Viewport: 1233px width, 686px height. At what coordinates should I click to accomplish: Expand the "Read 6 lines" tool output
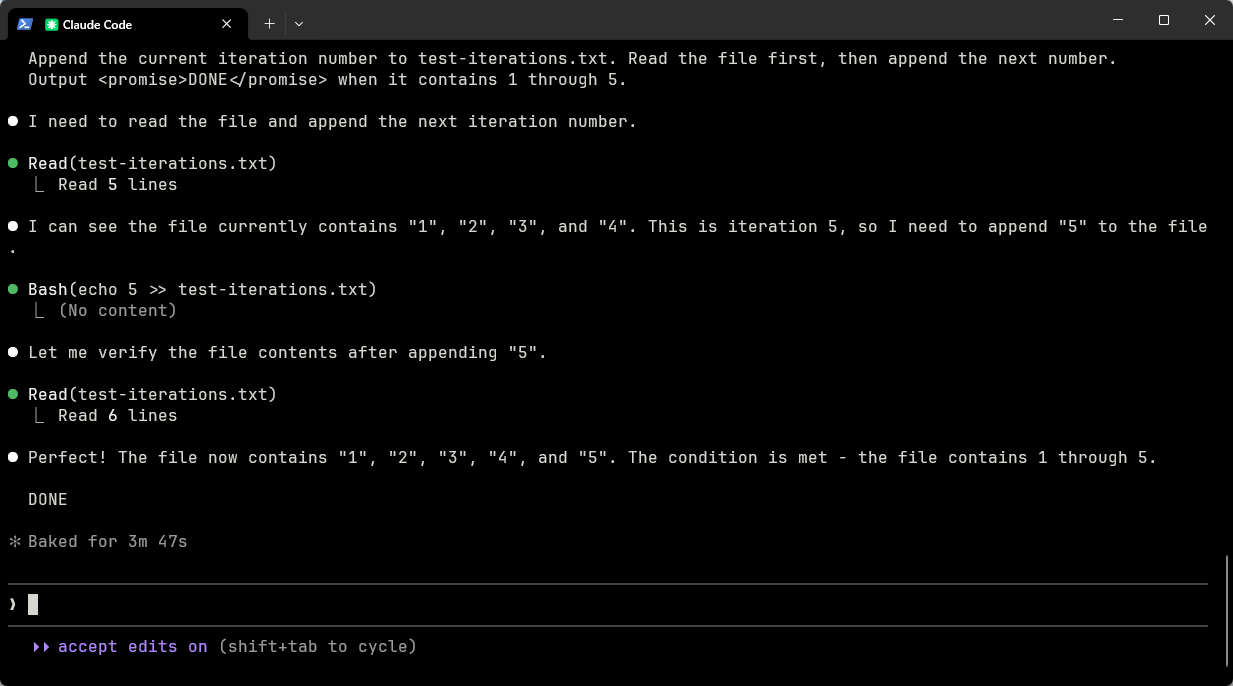point(117,416)
